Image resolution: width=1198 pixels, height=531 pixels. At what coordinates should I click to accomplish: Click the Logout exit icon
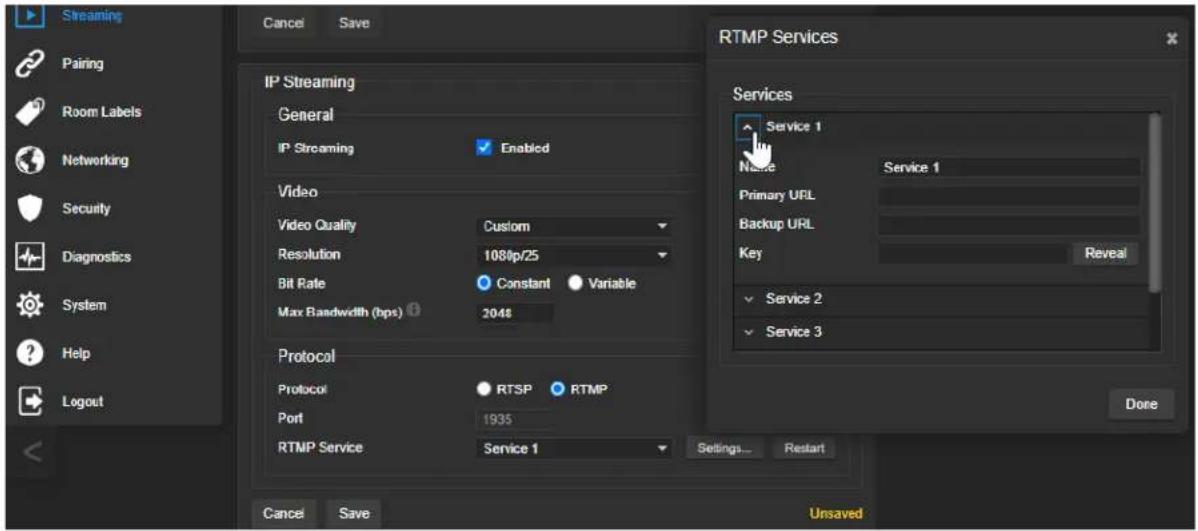[x=28, y=402]
